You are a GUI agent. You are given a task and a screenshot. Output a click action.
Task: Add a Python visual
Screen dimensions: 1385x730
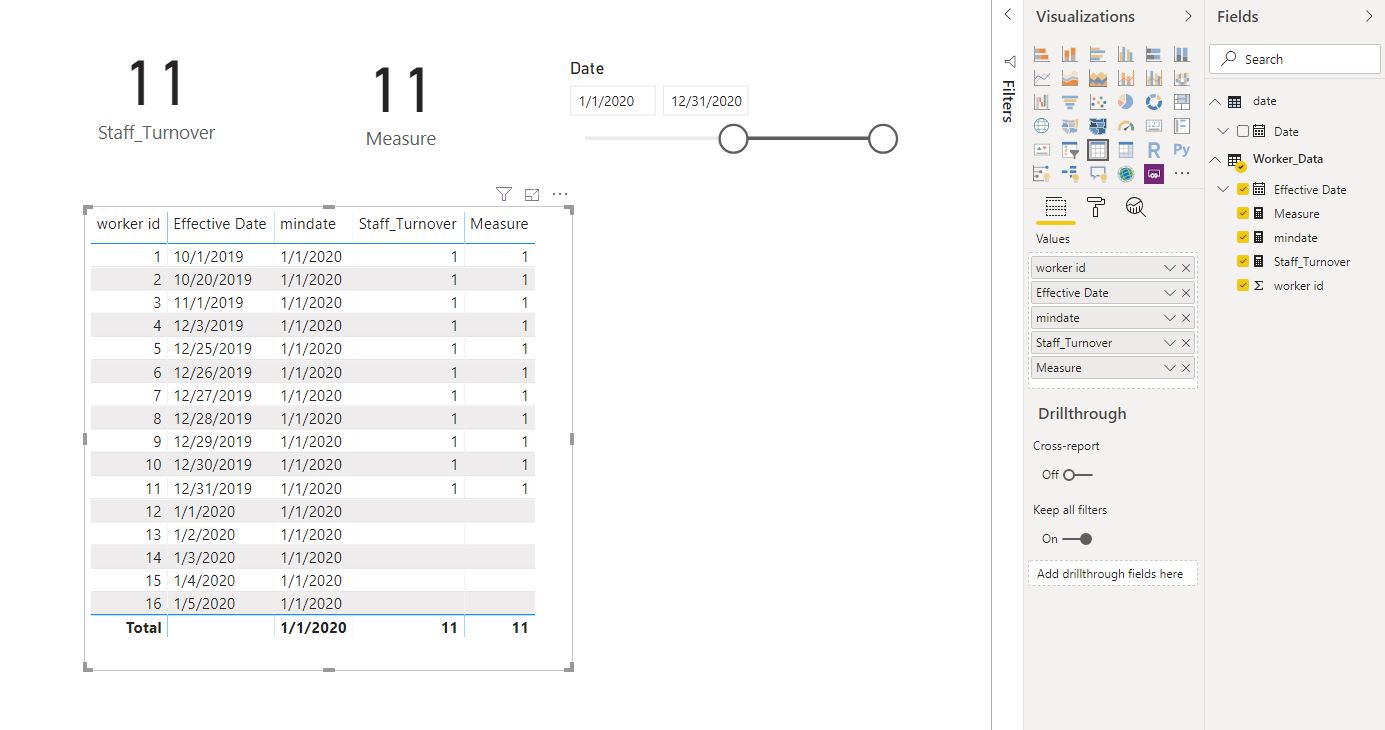(x=1182, y=150)
